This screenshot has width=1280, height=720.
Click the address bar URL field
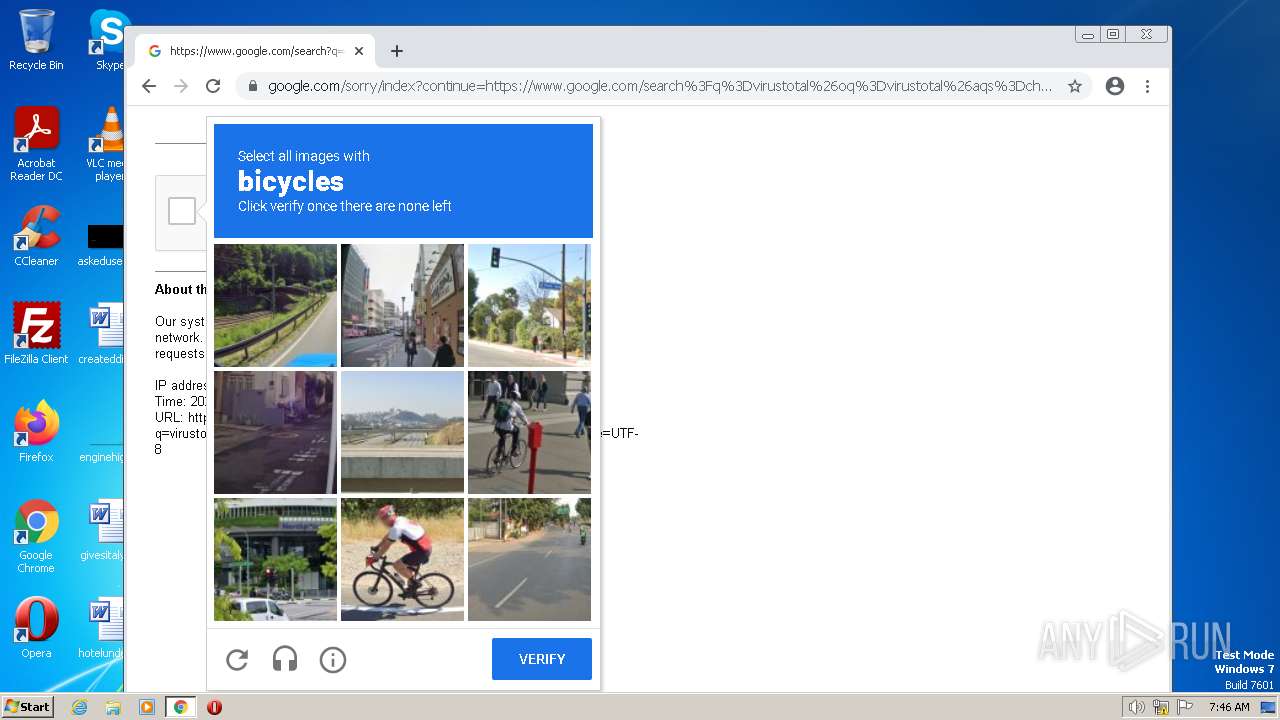(660, 86)
